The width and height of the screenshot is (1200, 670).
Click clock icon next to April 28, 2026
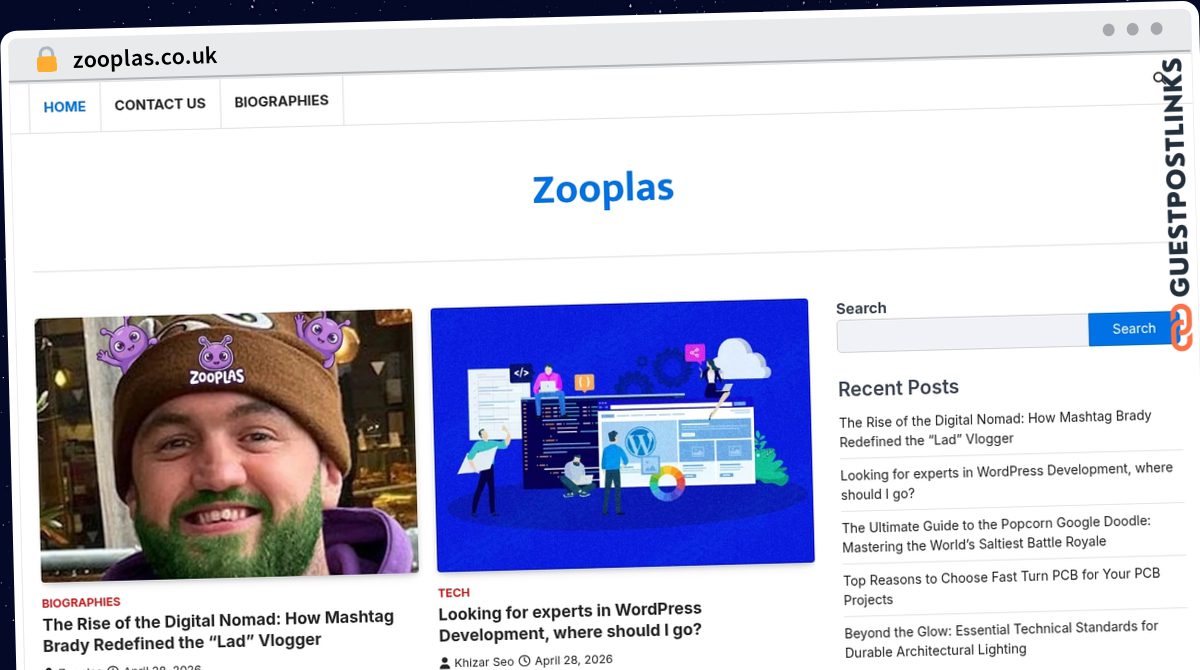point(524,661)
